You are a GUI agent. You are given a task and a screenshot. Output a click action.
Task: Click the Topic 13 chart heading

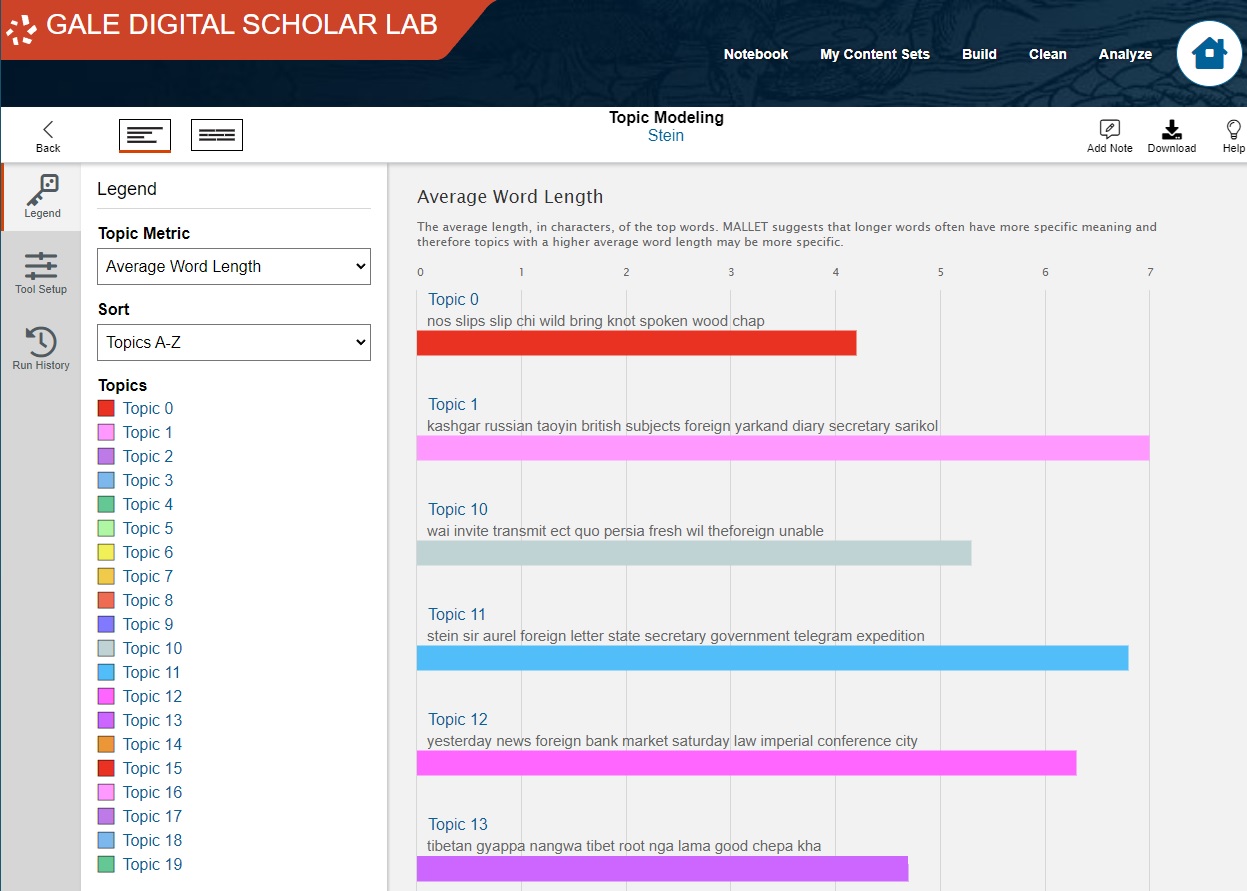coord(458,824)
